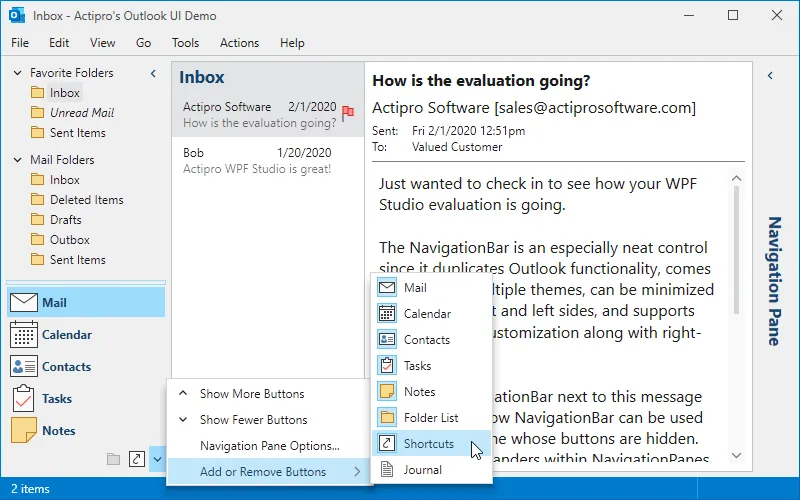Toggle Mail button in Add or Remove submenu
Image resolution: width=800 pixels, height=500 pixels.
432,288
